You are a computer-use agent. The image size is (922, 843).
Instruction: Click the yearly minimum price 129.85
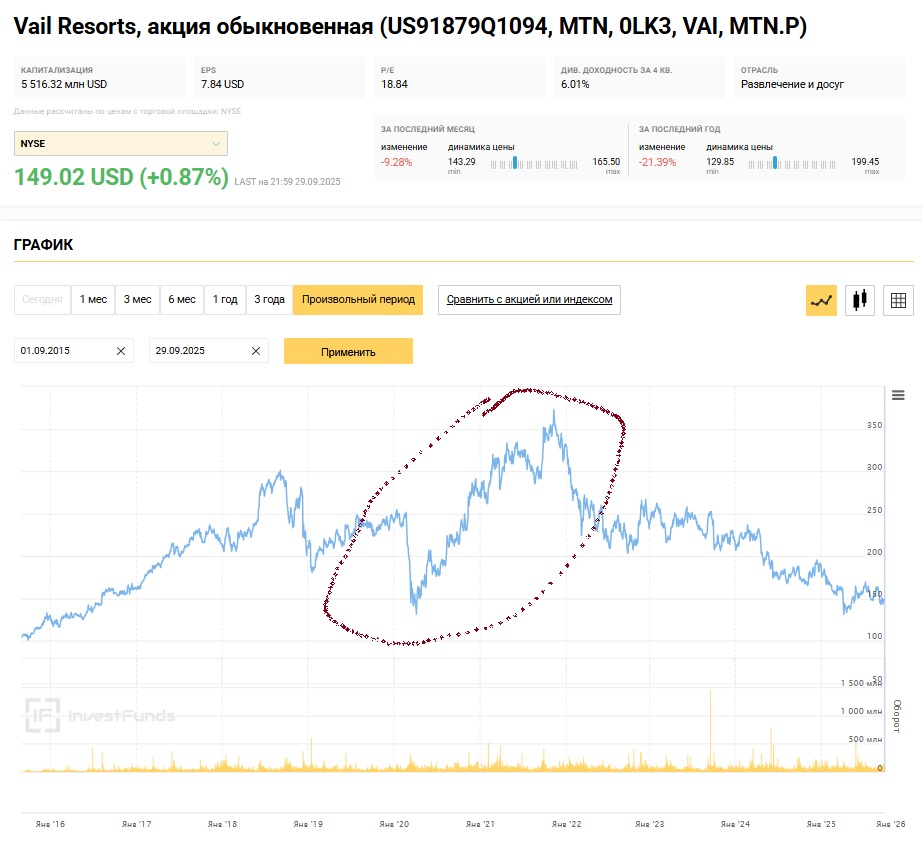tap(720, 162)
